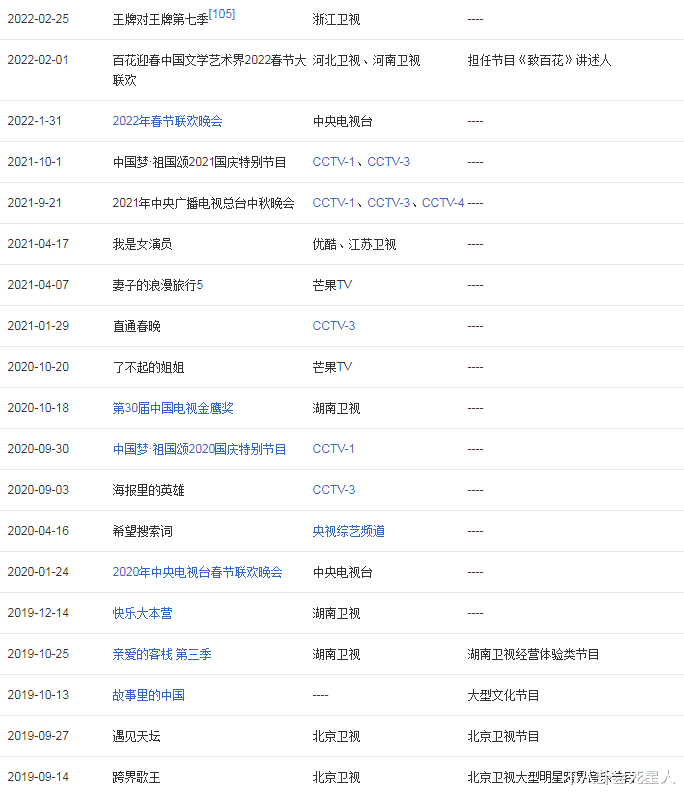Select the 希望搜索词 program title

142,532
